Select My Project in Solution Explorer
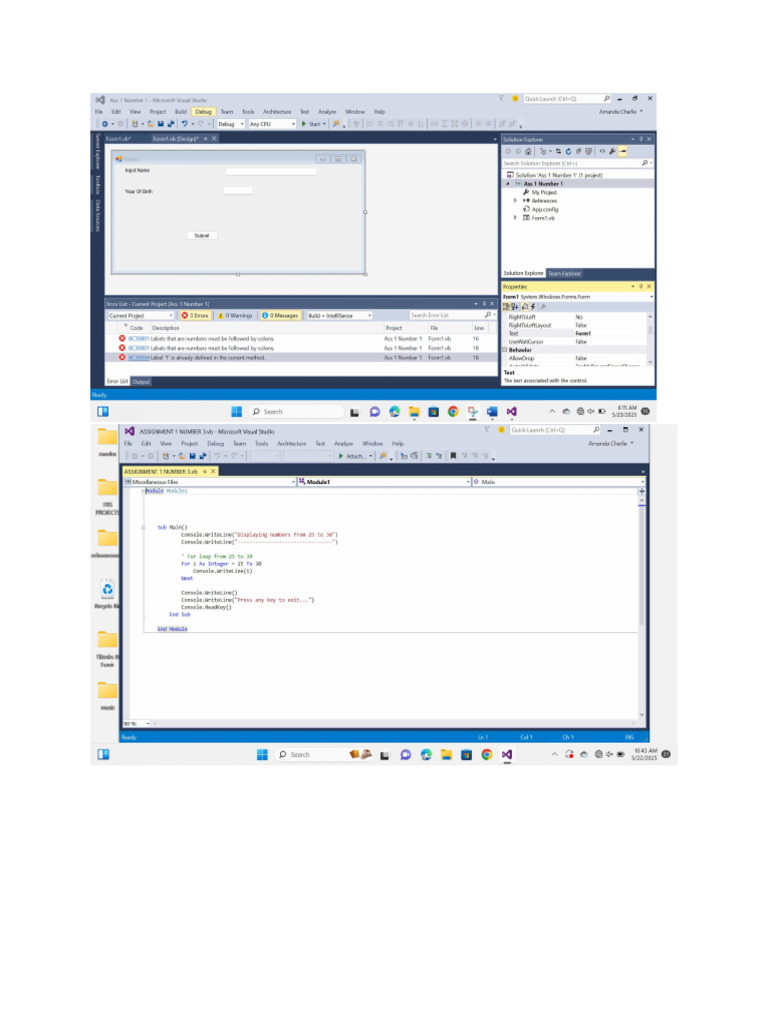Viewport: 768px width, 1024px height. 544,193
